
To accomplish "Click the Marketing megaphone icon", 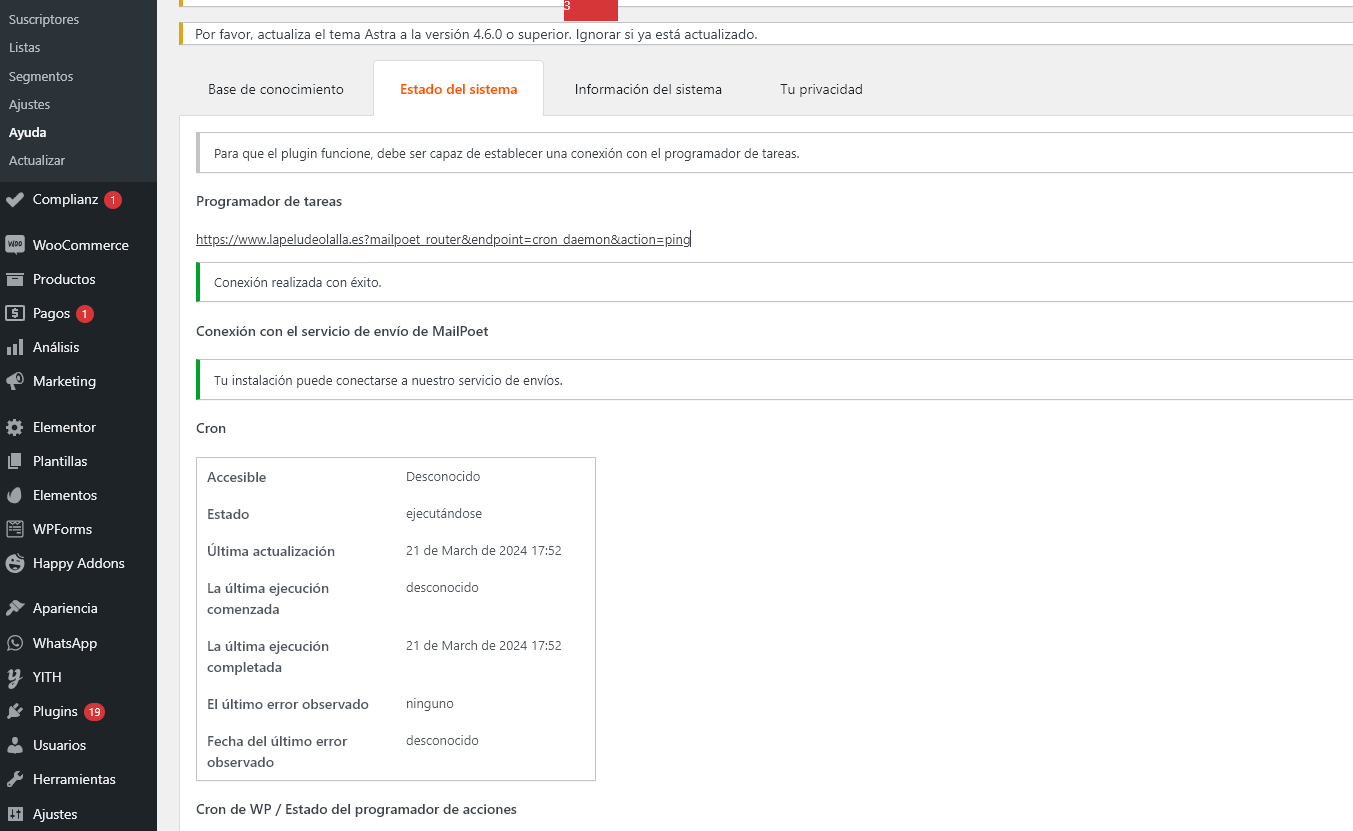I will (x=15, y=381).
